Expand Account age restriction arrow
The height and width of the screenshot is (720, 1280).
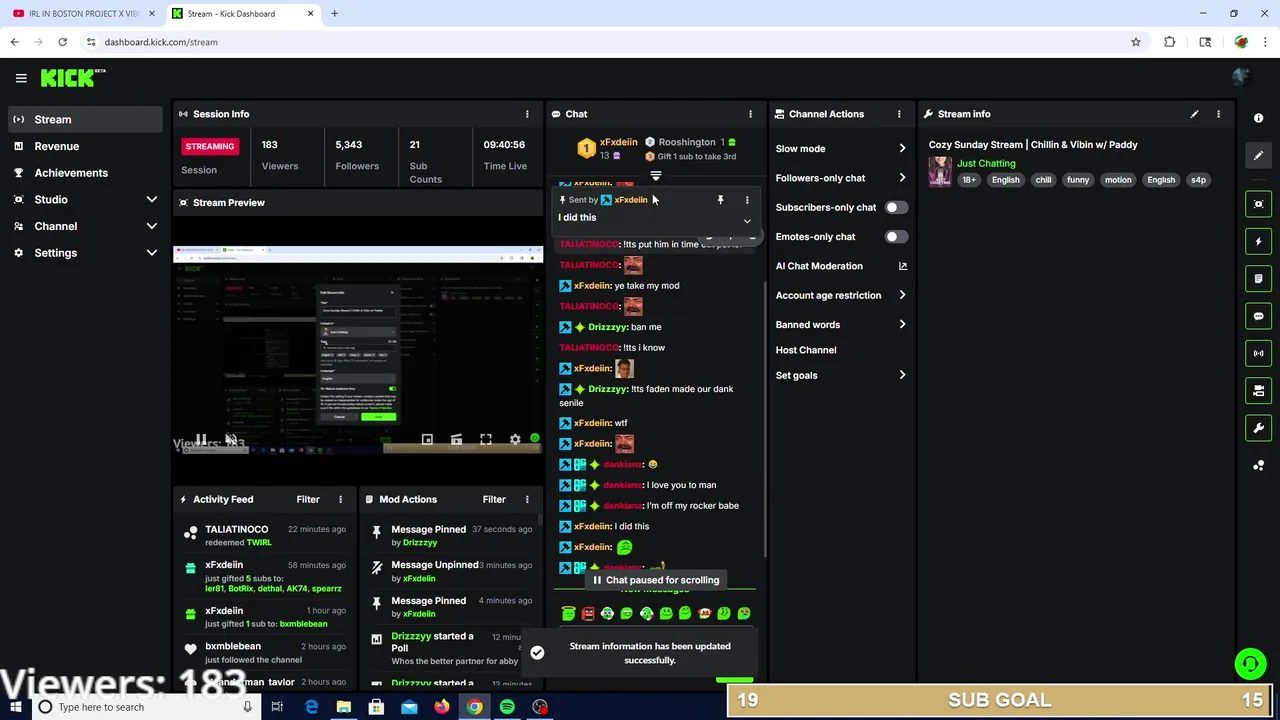click(902, 295)
